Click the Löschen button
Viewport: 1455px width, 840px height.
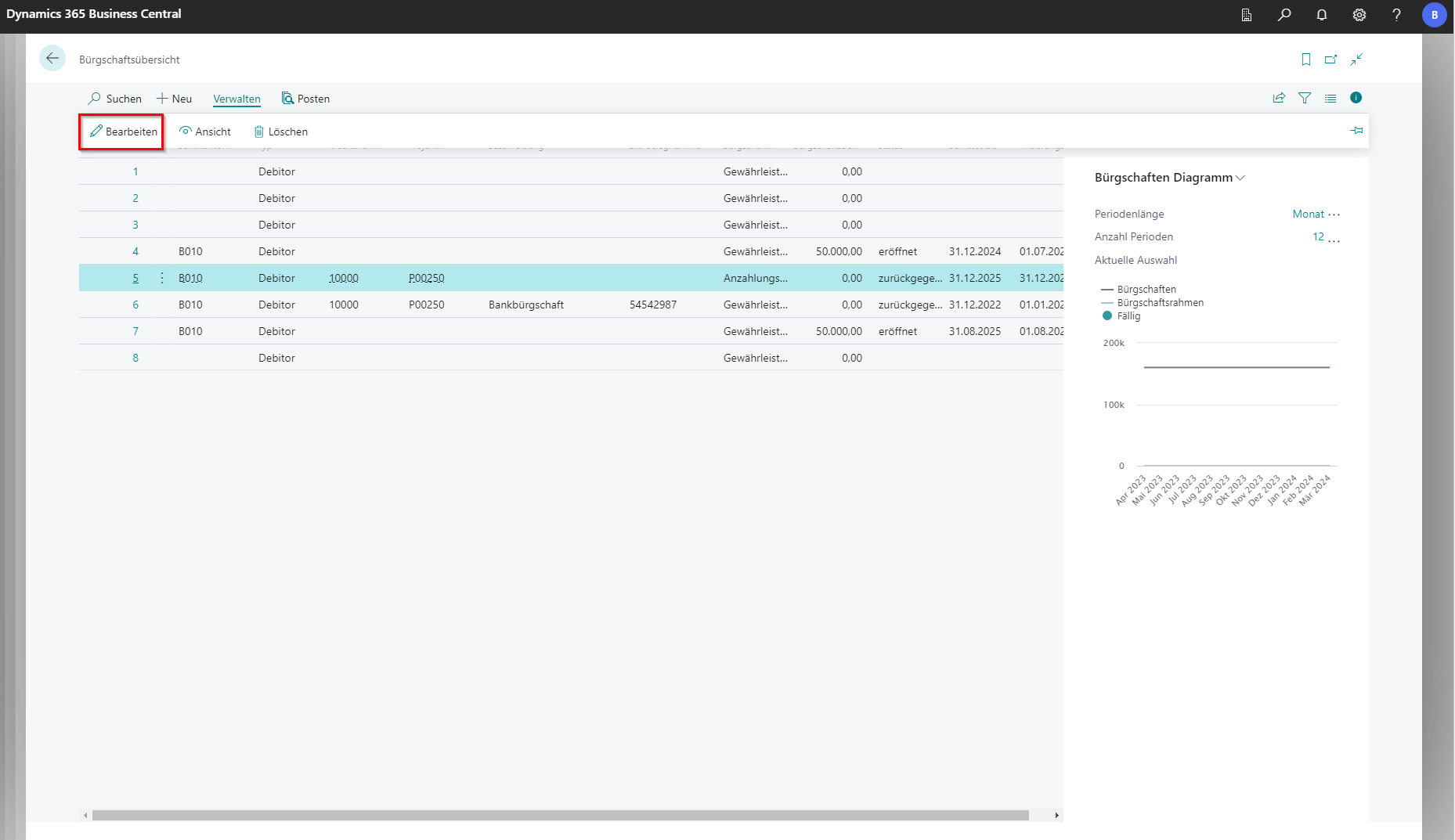click(x=280, y=132)
